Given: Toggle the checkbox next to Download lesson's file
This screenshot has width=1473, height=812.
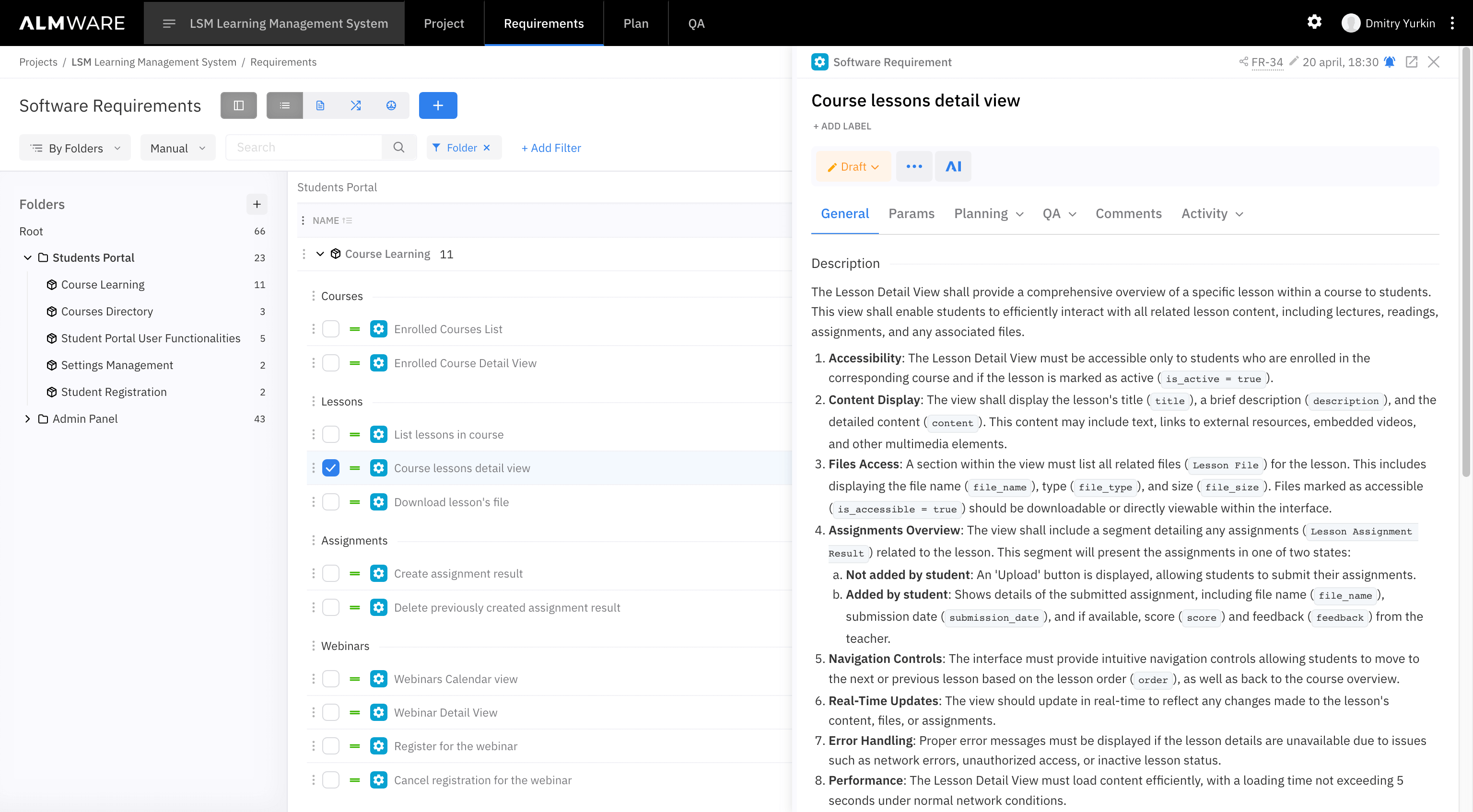Looking at the screenshot, I should click(330, 502).
